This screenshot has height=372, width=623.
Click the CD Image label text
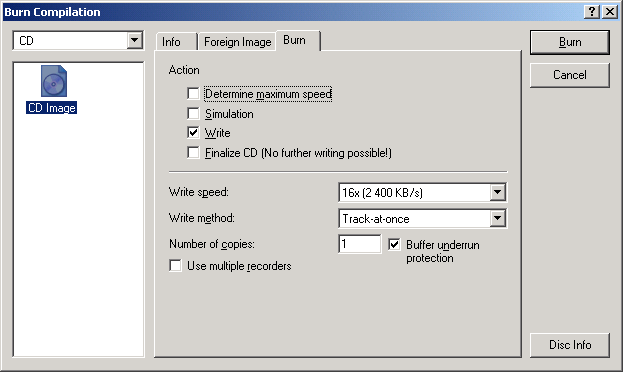click(52, 108)
